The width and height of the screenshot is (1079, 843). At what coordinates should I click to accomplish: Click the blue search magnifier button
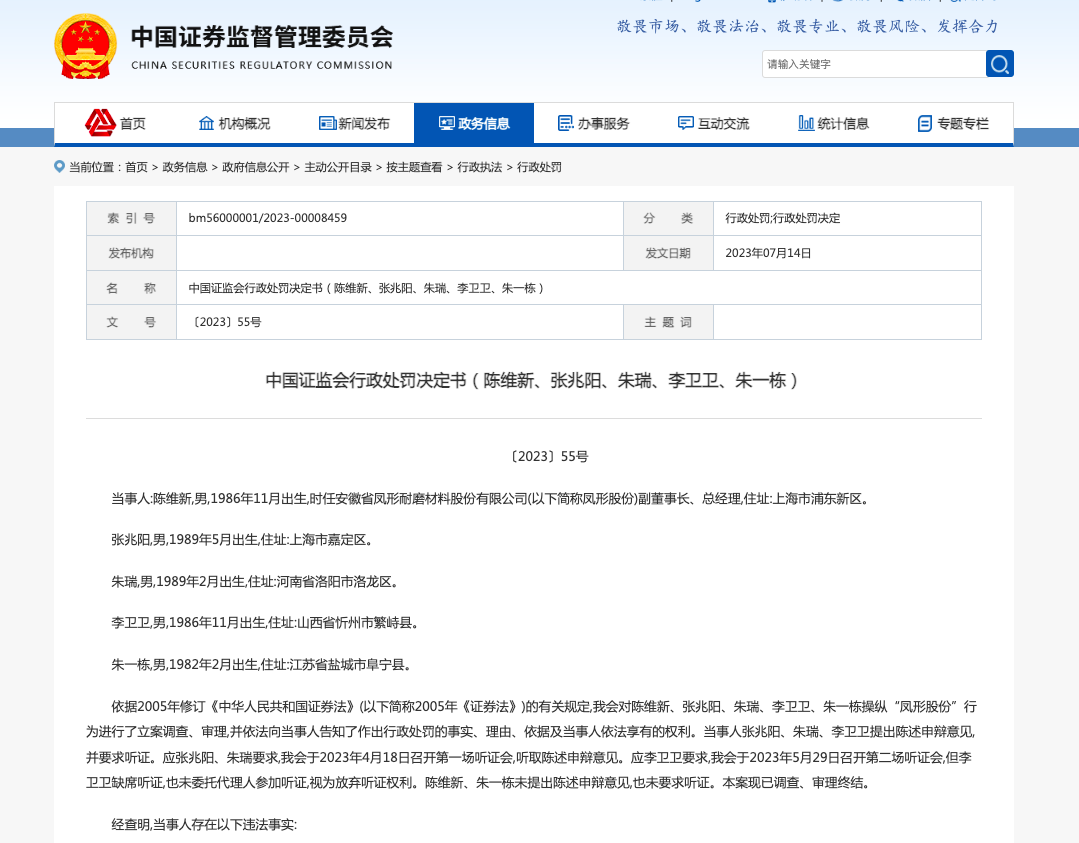[999, 64]
